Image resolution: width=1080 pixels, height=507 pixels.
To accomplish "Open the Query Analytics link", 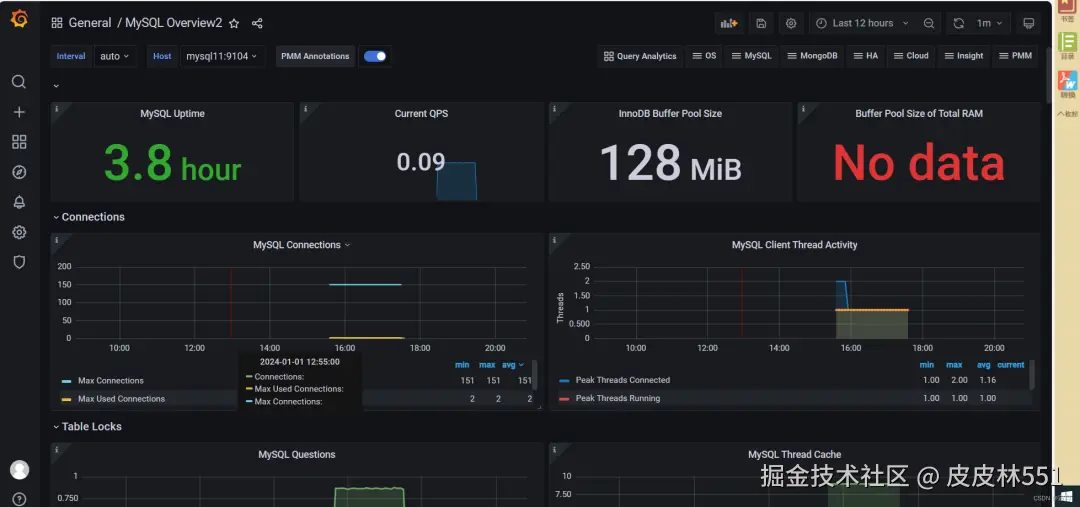I will point(641,56).
